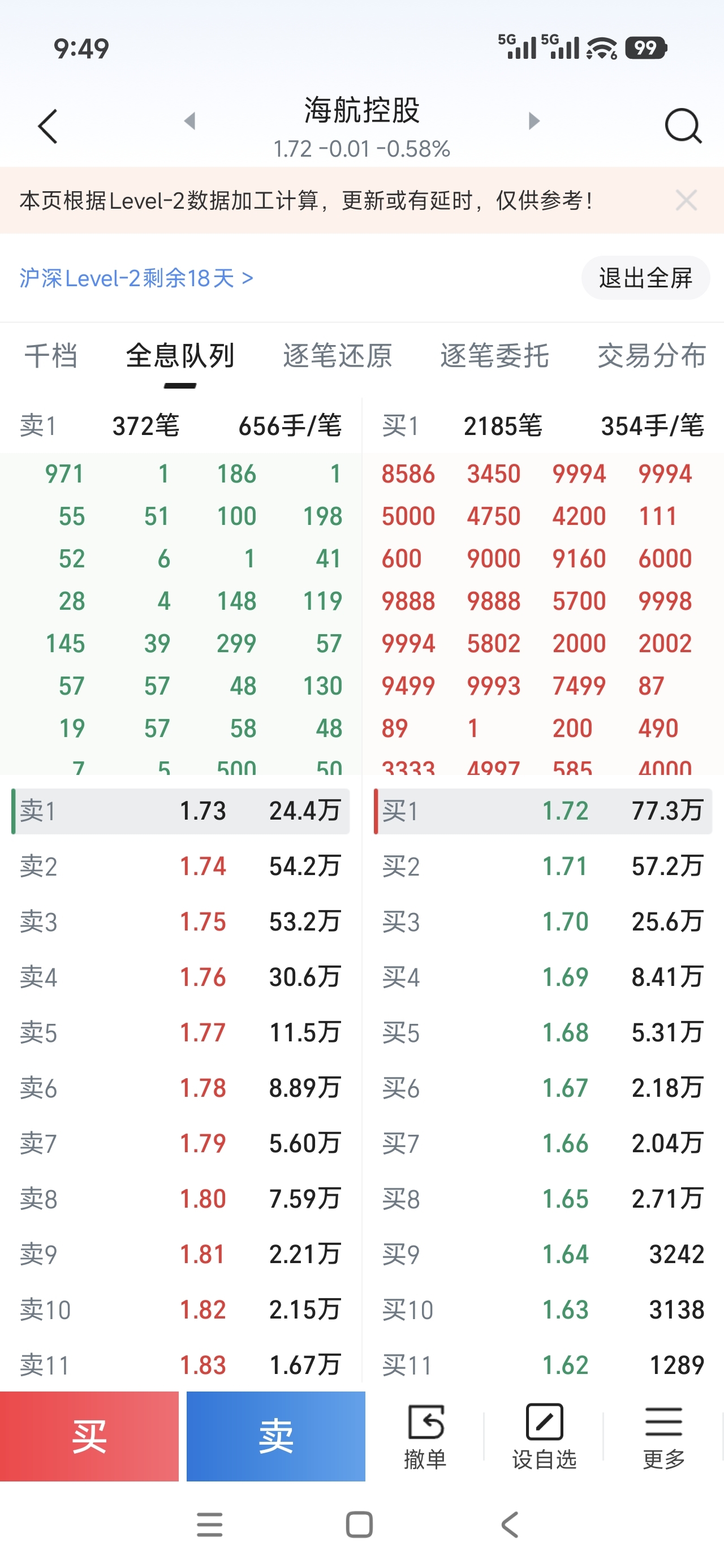Open 沪深Level-2剩余18天 subscription link
The height and width of the screenshot is (1568, 724).
[136, 278]
